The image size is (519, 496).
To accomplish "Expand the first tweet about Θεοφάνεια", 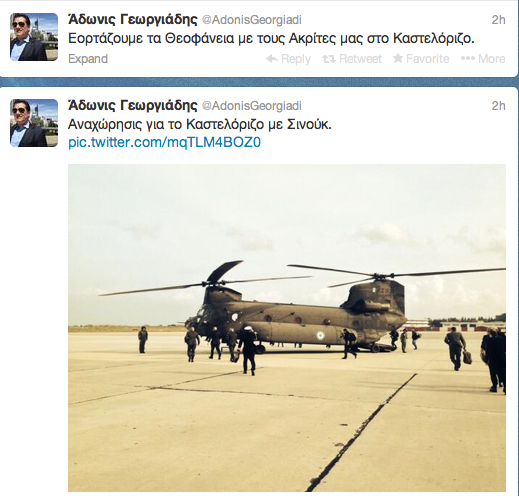I will click(x=88, y=59).
